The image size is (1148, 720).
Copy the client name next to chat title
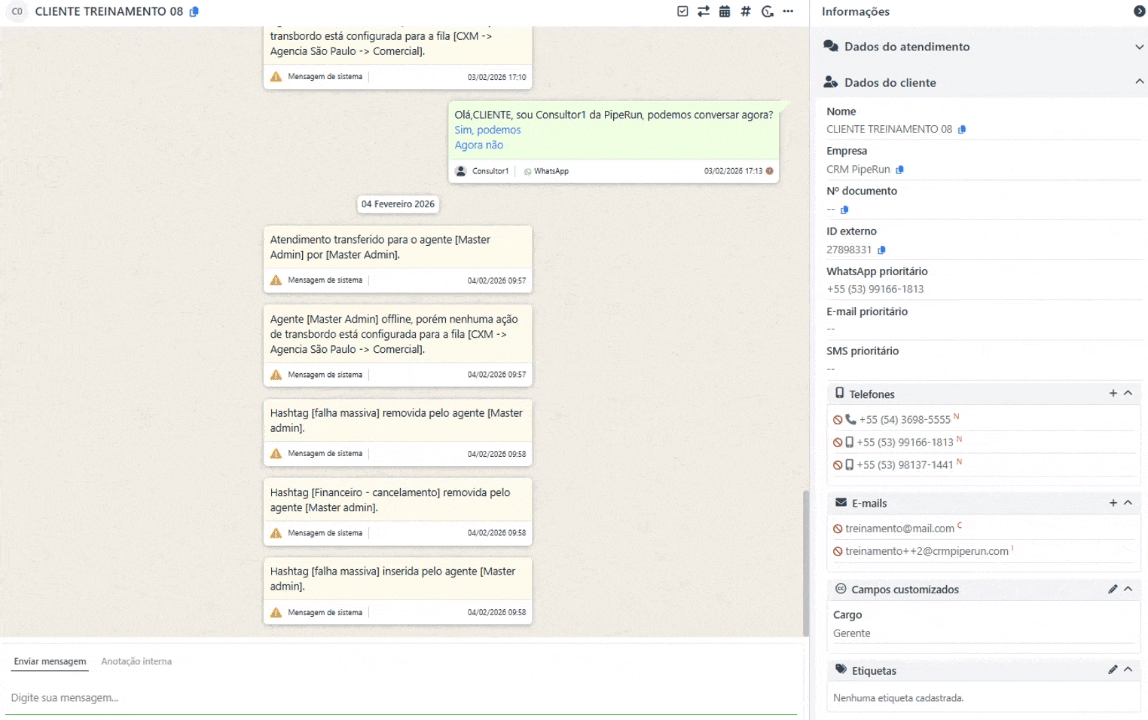[194, 12]
